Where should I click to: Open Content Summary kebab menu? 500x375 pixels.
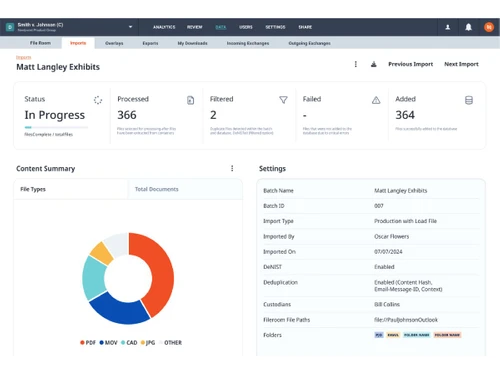pyautogui.click(x=232, y=168)
